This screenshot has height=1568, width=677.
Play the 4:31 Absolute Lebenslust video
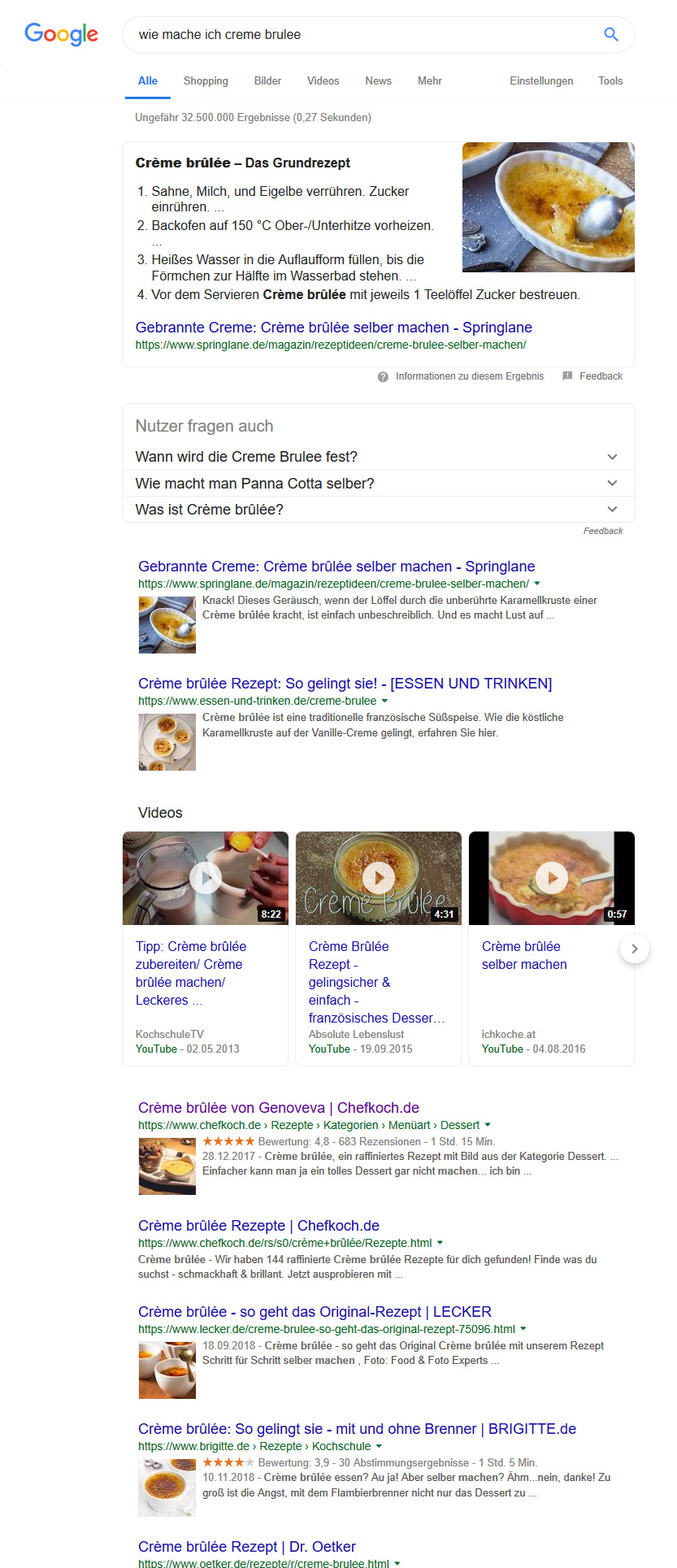pyautogui.click(x=379, y=878)
